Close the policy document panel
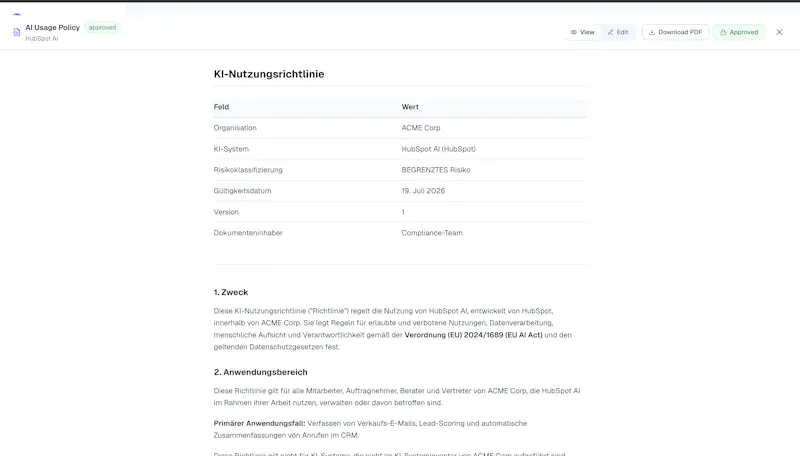The width and height of the screenshot is (800, 456). (779, 32)
